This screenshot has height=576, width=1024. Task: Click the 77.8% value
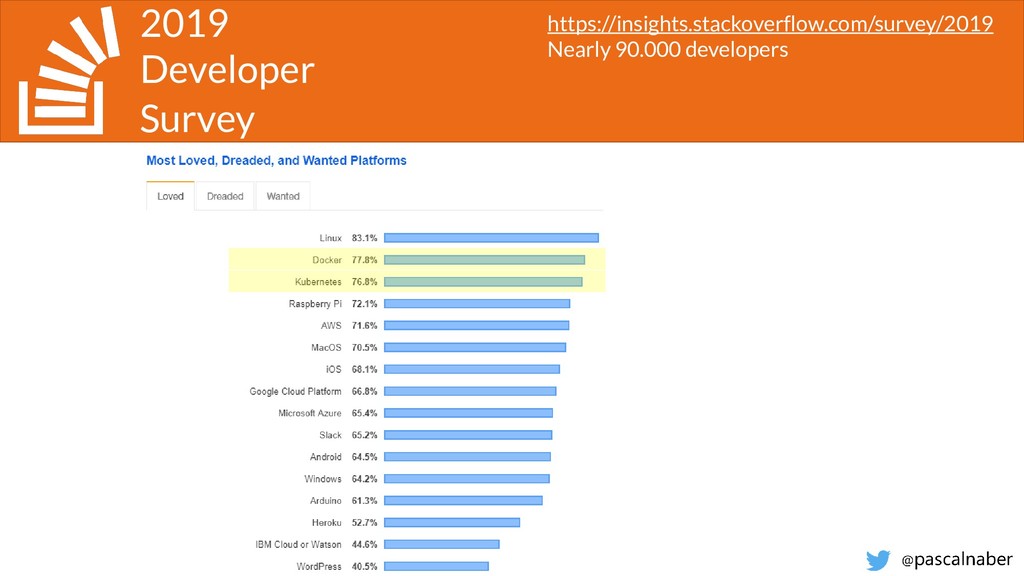coord(364,260)
